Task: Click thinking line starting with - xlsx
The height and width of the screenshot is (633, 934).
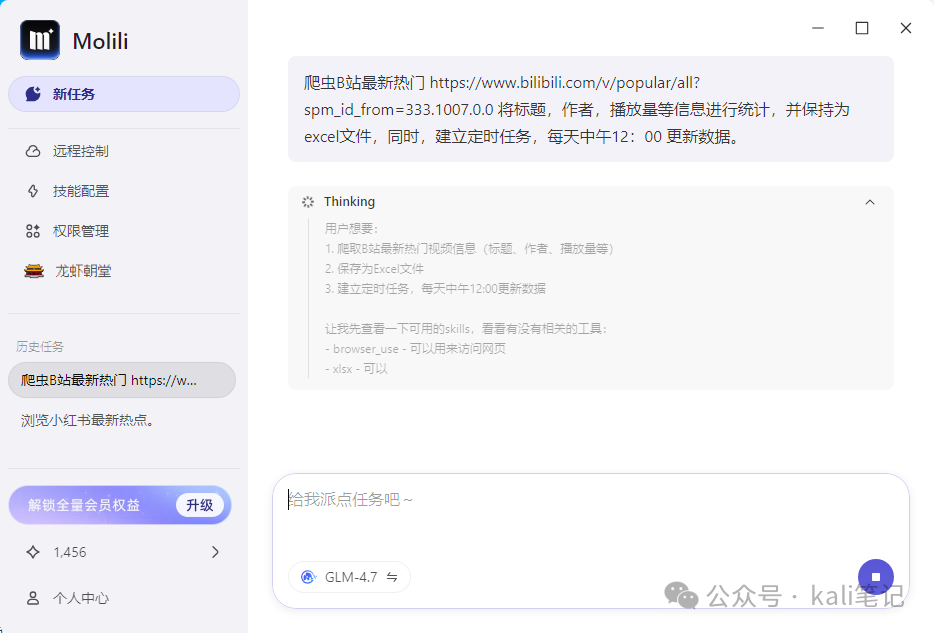Action: 356,369
